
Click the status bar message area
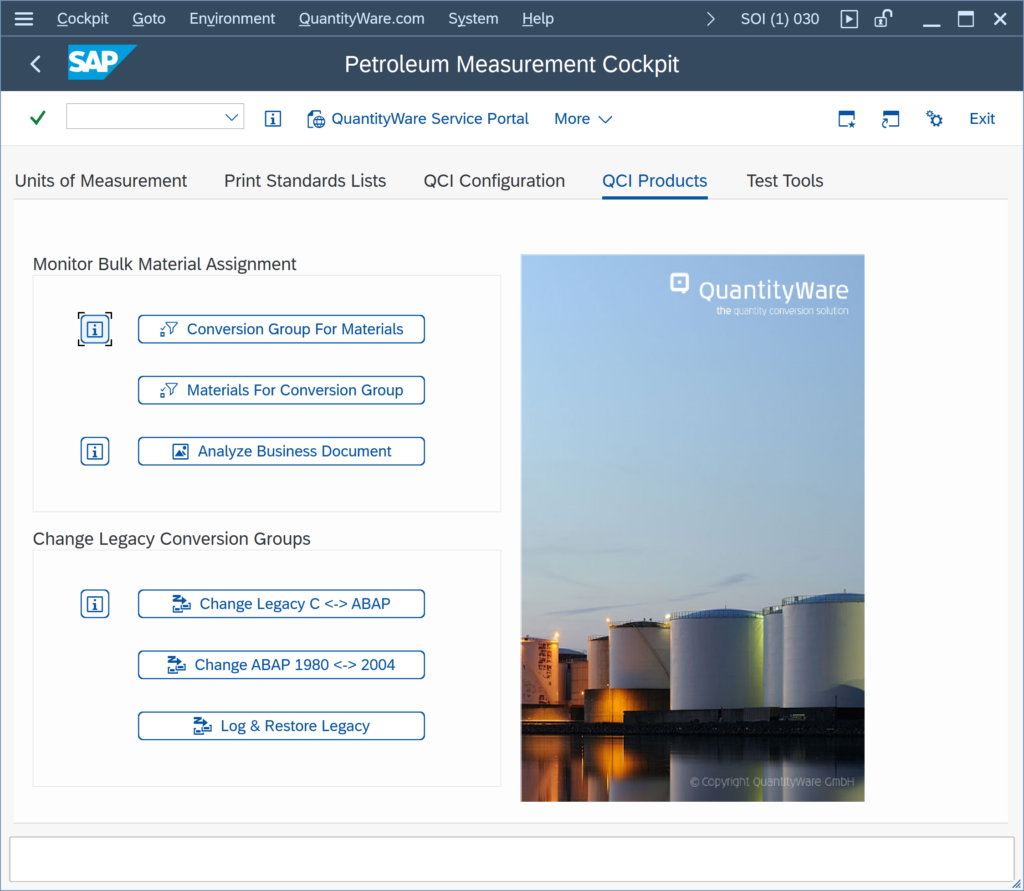(511, 860)
